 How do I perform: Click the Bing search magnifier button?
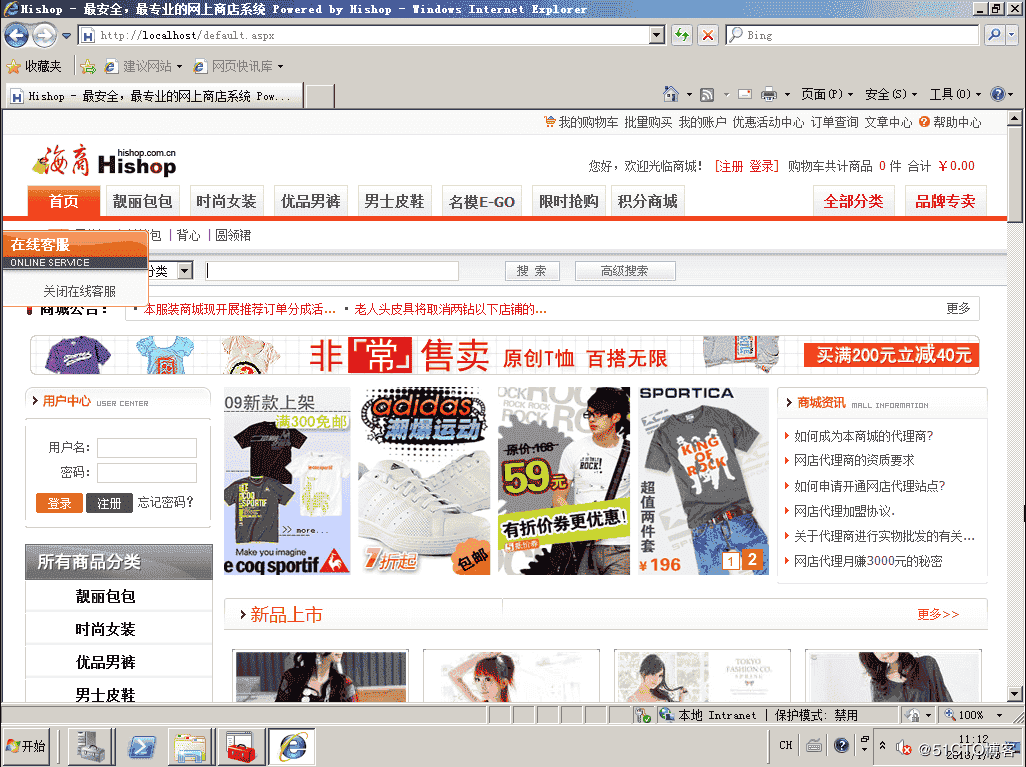click(x=994, y=35)
